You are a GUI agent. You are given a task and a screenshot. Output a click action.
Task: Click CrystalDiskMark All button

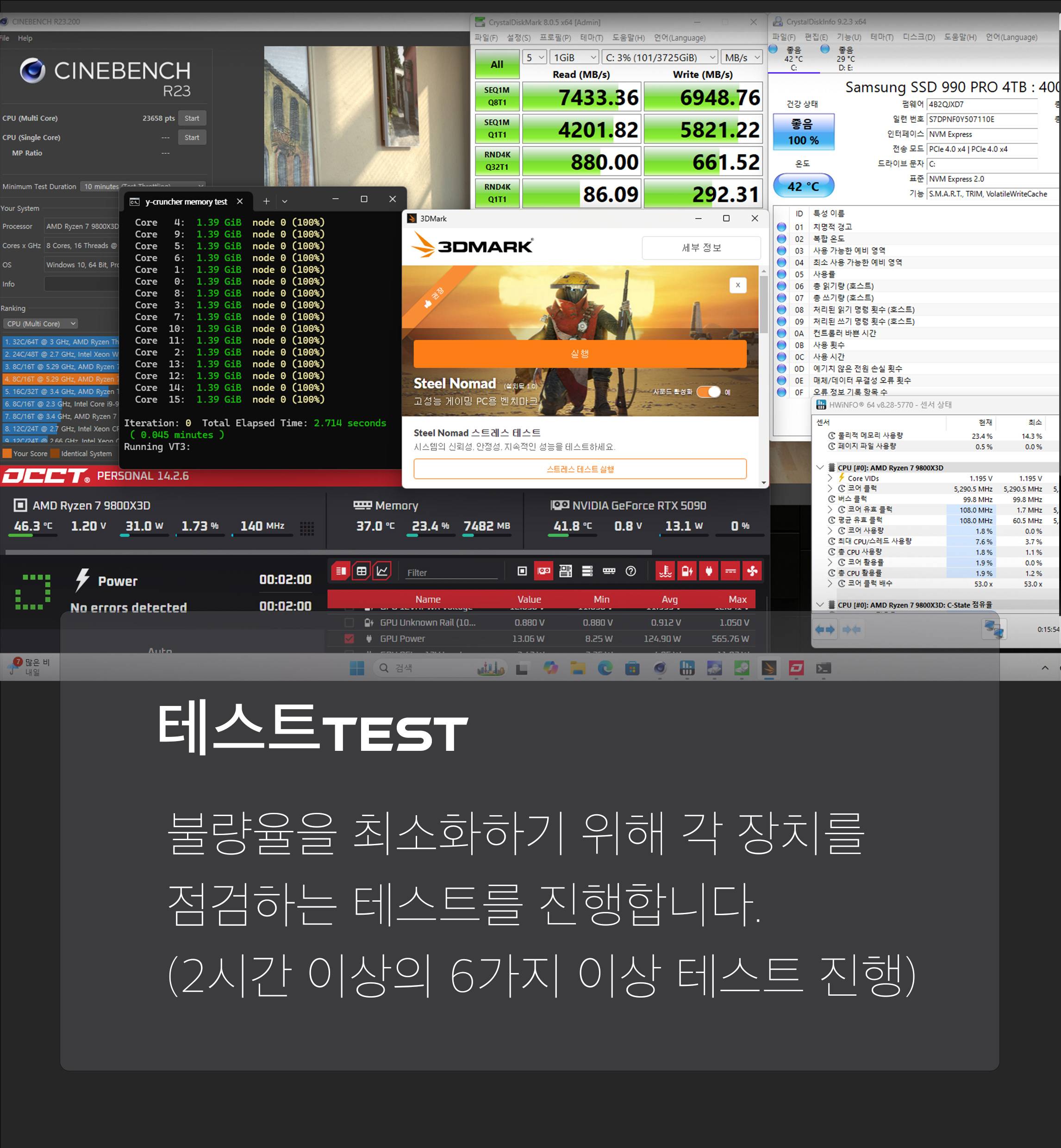point(497,64)
